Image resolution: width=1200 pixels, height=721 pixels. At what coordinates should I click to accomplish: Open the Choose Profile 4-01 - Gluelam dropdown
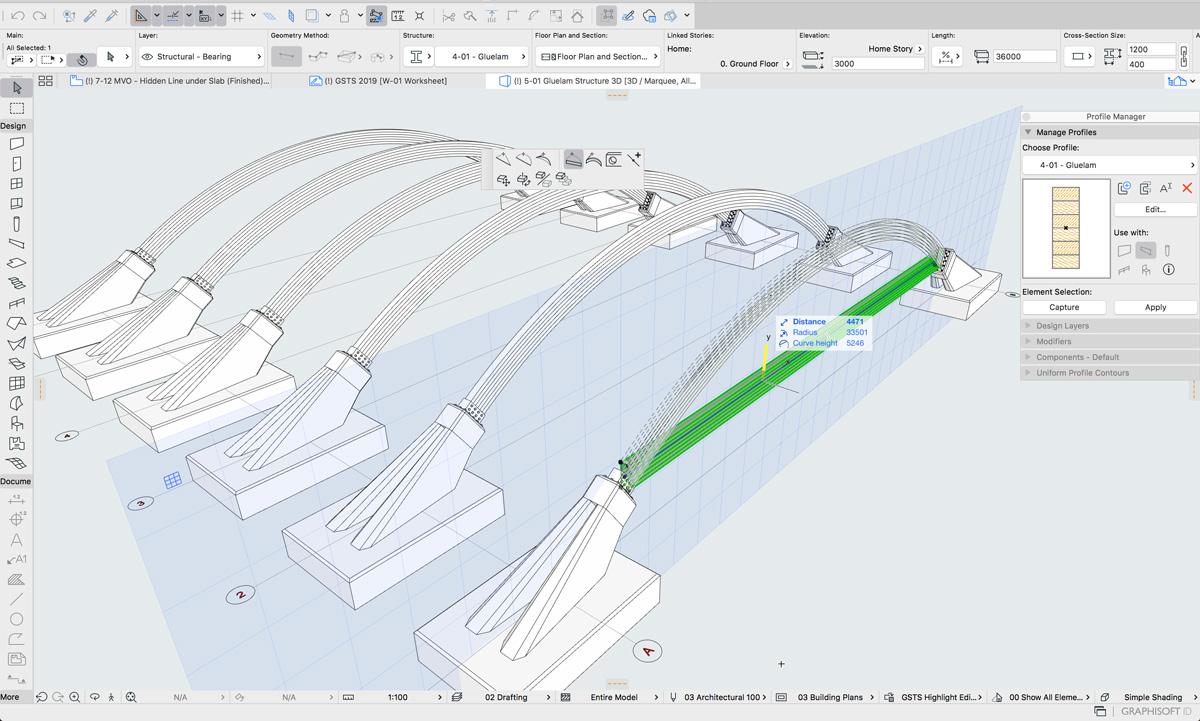(x=1110, y=165)
